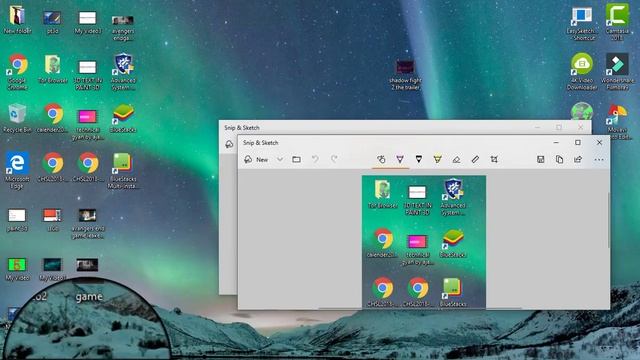Select the My video3 file on desktop
This screenshot has width=640, height=360.
[x=88, y=21]
